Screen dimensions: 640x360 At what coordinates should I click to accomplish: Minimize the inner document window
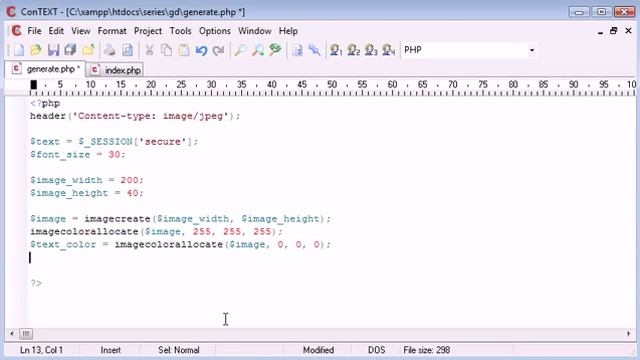point(600,32)
